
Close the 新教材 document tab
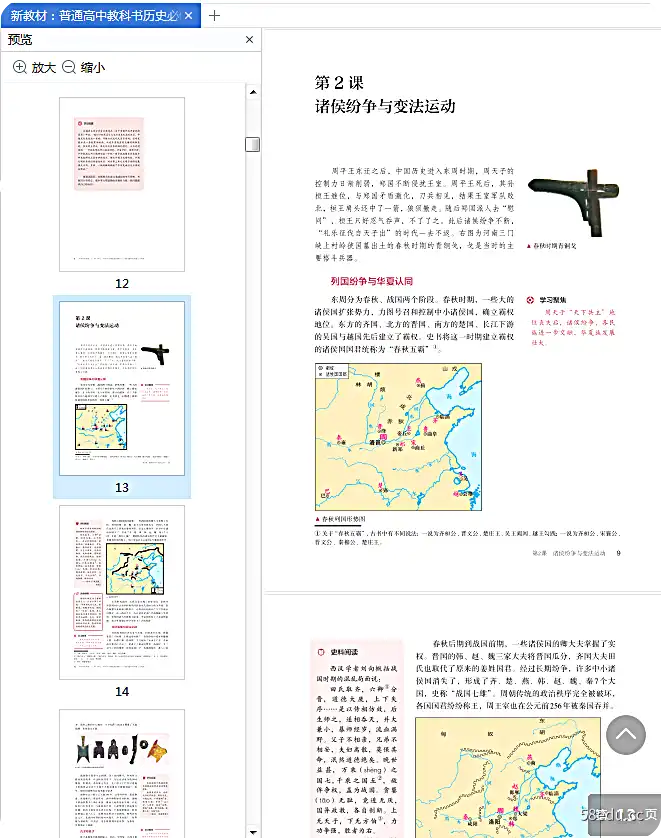188,16
